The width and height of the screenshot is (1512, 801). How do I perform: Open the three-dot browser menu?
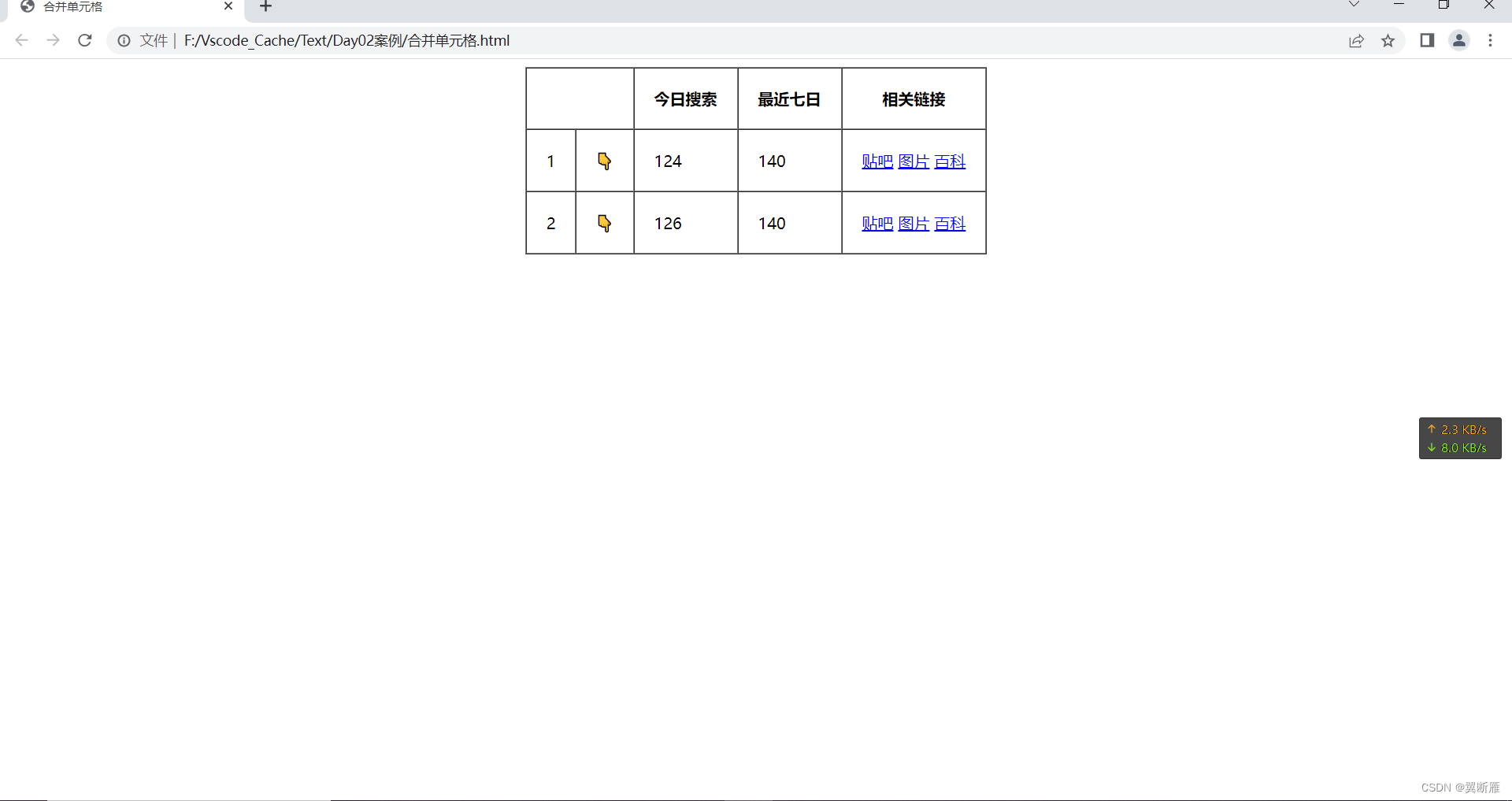pyautogui.click(x=1491, y=40)
